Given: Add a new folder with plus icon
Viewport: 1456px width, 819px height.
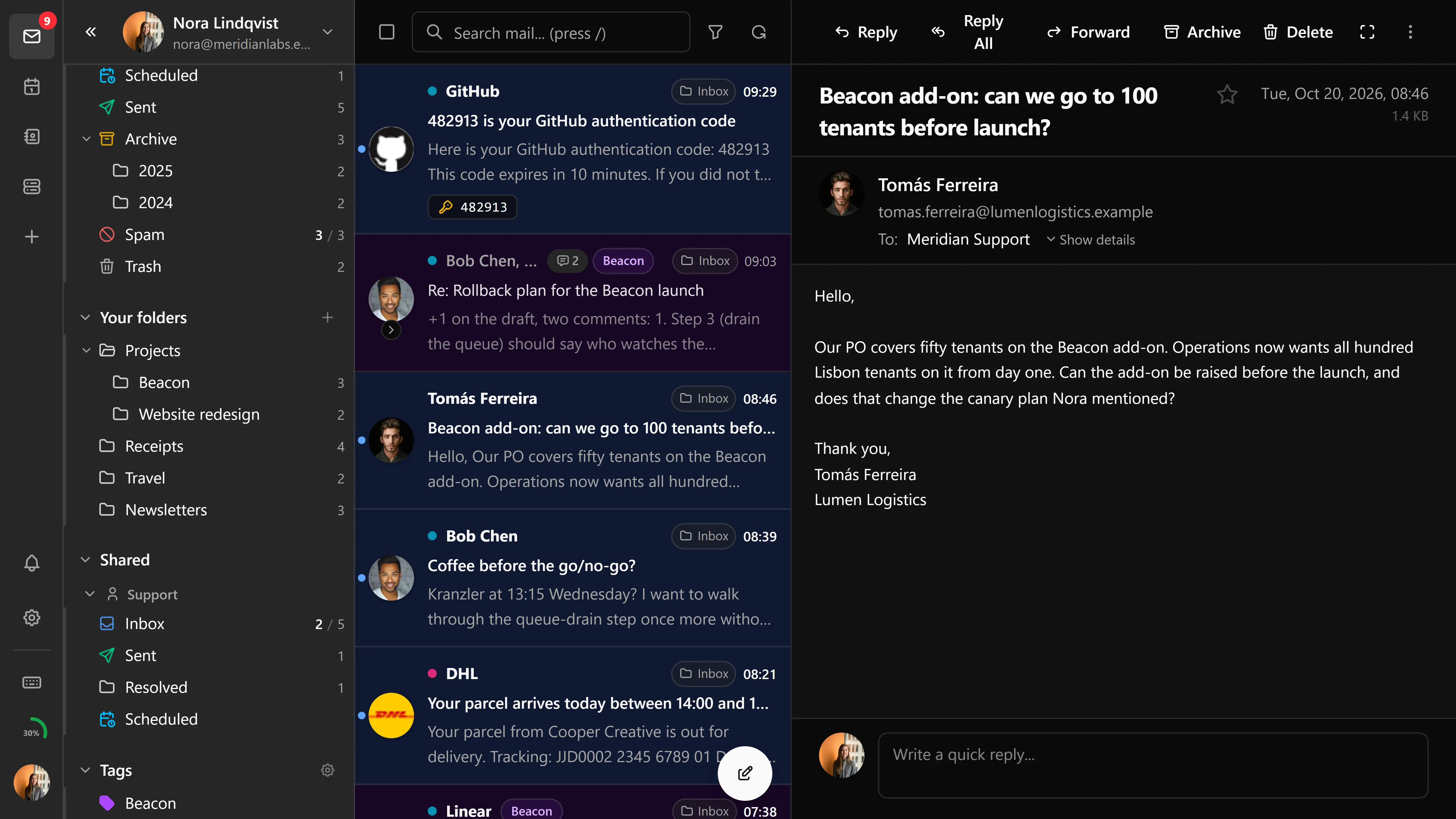Looking at the screenshot, I should pyautogui.click(x=327, y=318).
